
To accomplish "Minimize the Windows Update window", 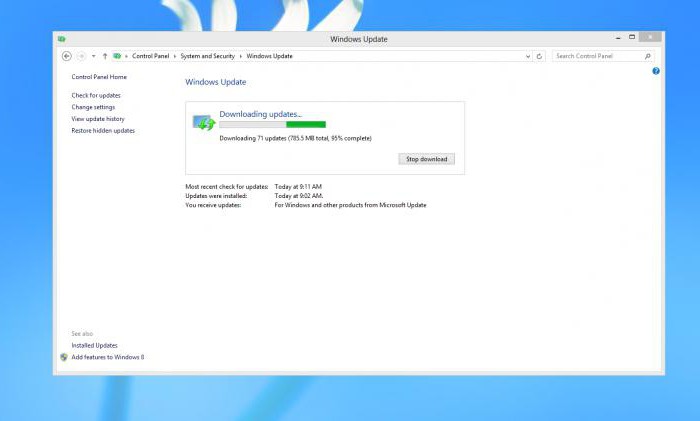I will [618, 38].
